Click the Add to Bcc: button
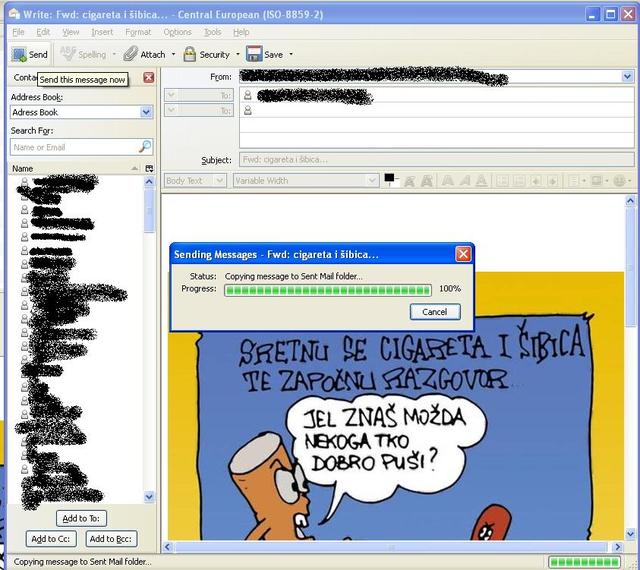640x570 pixels. tap(111, 539)
